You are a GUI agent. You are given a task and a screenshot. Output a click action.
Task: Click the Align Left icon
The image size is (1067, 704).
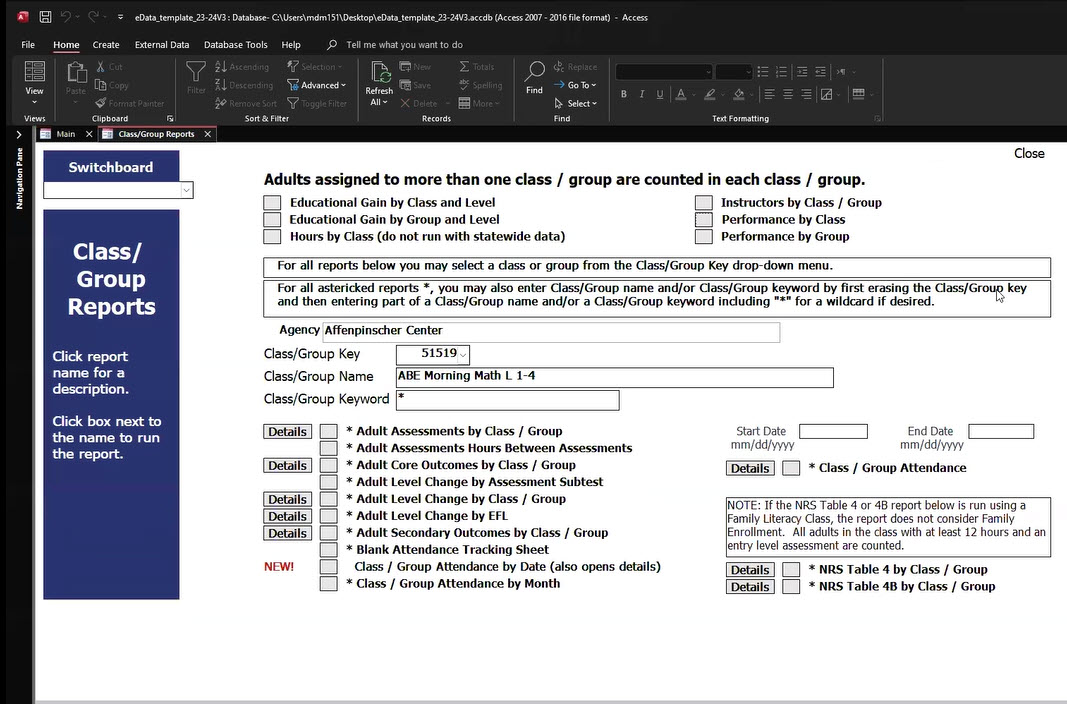[x=770, y=94]
